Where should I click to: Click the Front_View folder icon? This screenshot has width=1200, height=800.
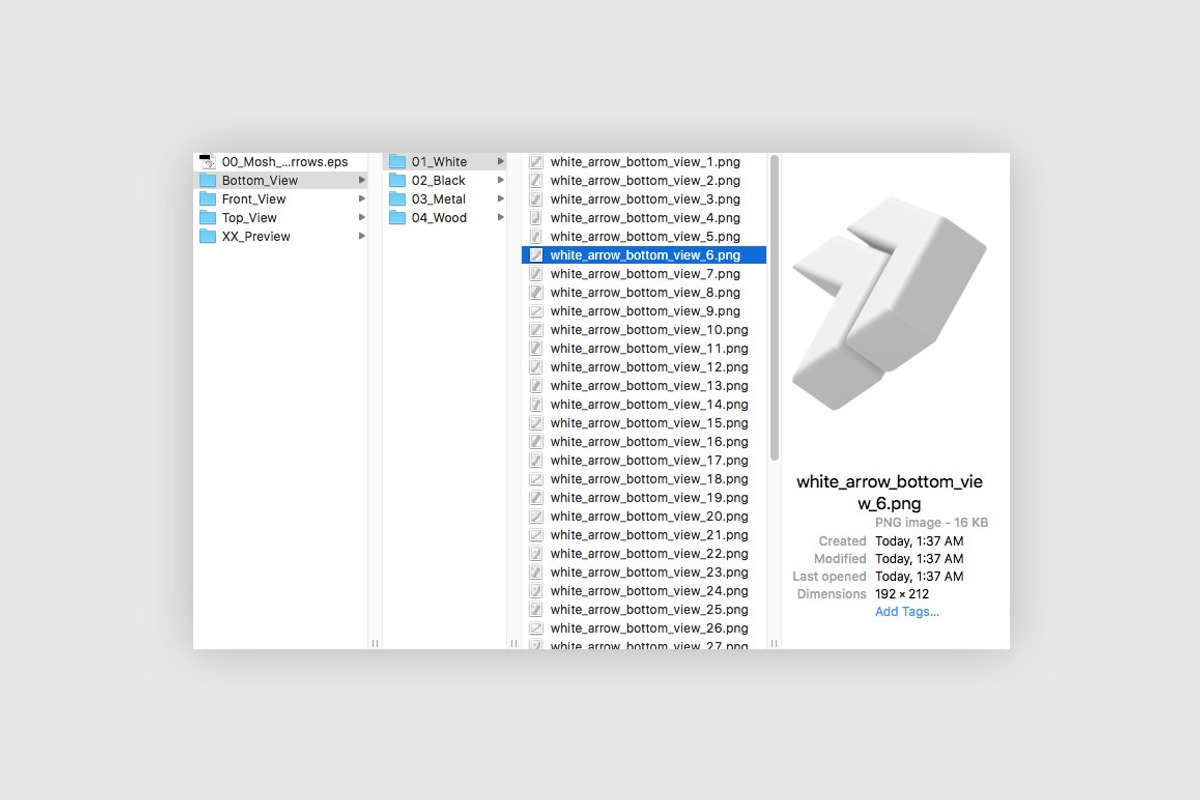(208, 199)
